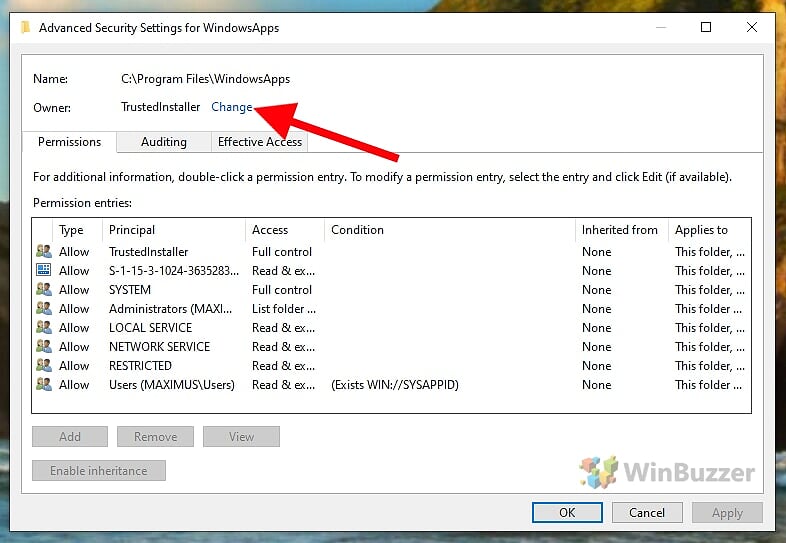Select the LOCAL SERVICE principal entry

tap(150, 328)
